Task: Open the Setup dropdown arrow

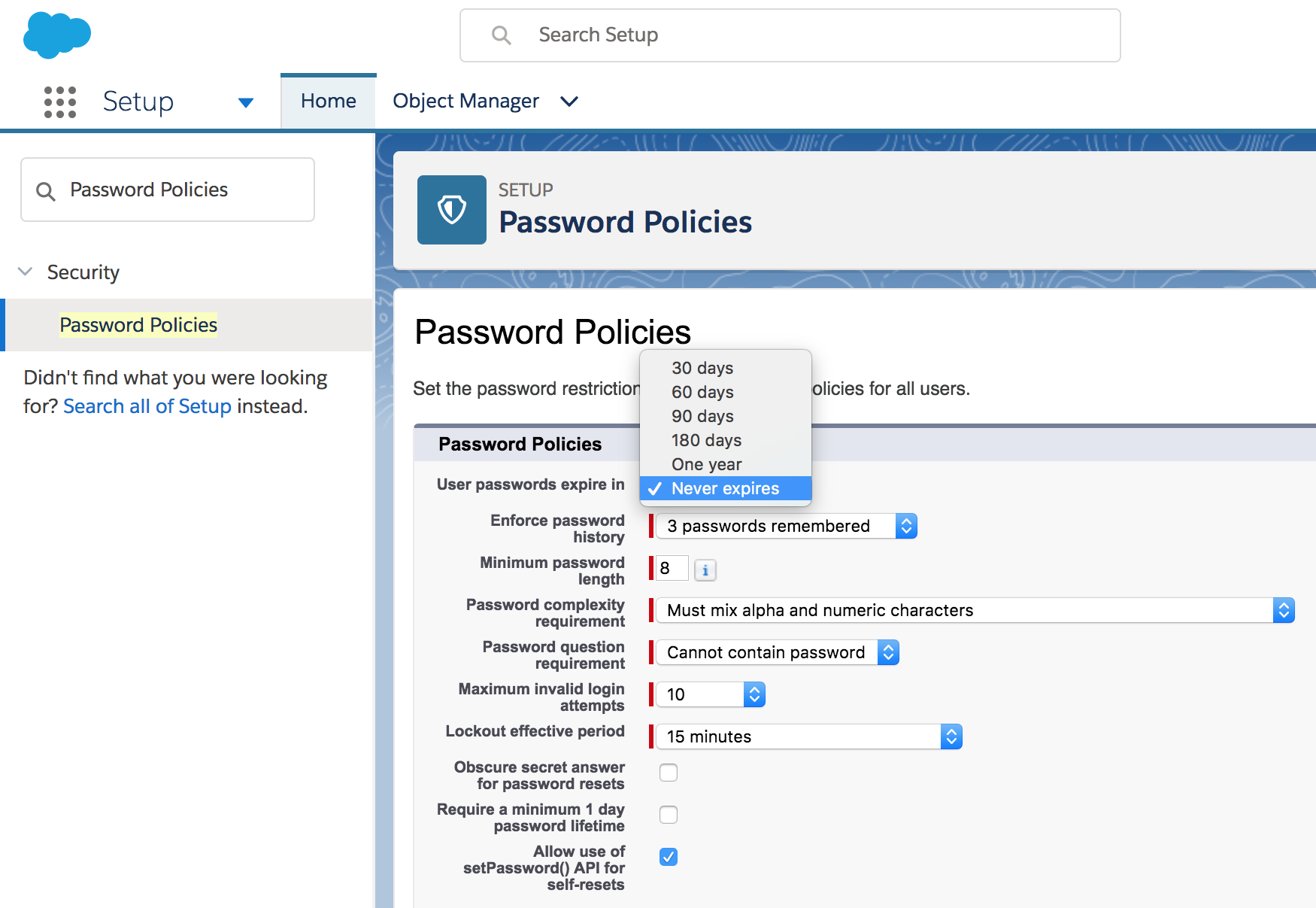Action: click(245, 102)
